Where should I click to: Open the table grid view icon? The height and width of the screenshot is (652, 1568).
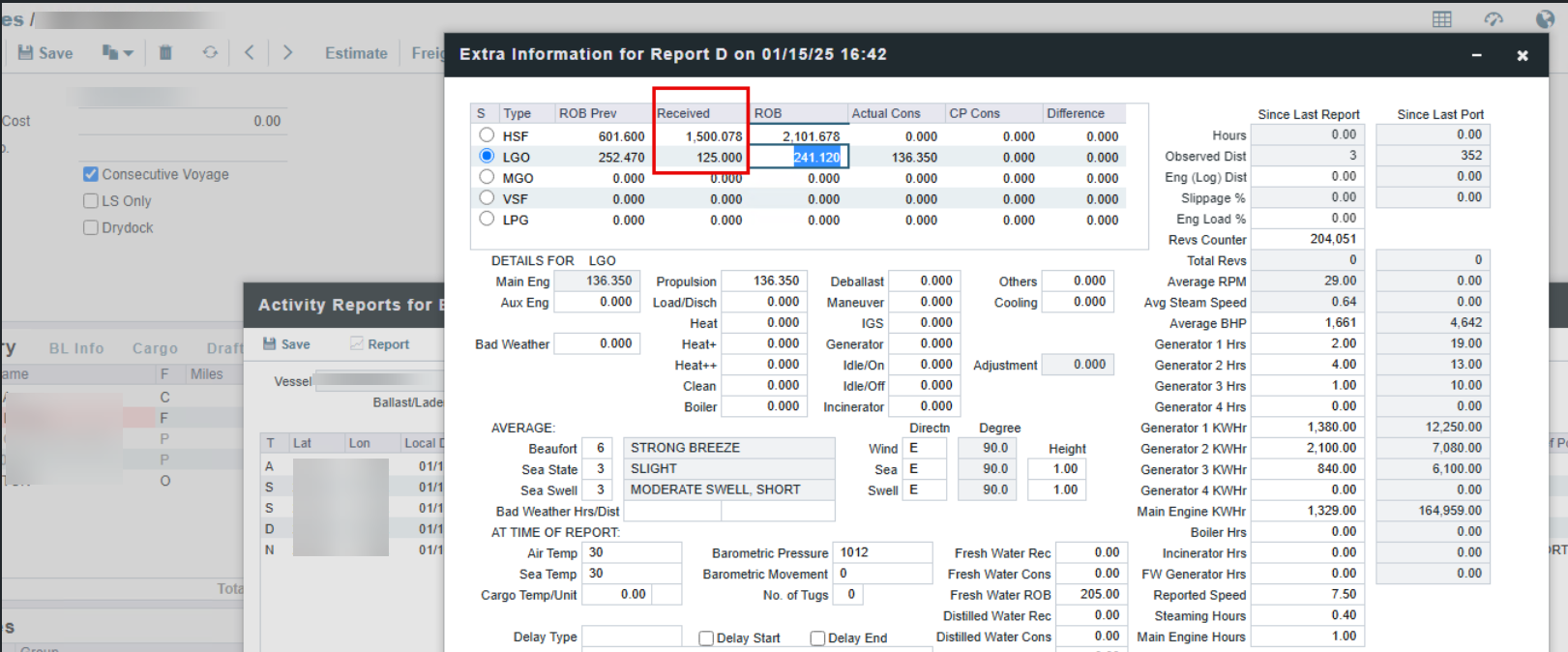pos(1441,19)
